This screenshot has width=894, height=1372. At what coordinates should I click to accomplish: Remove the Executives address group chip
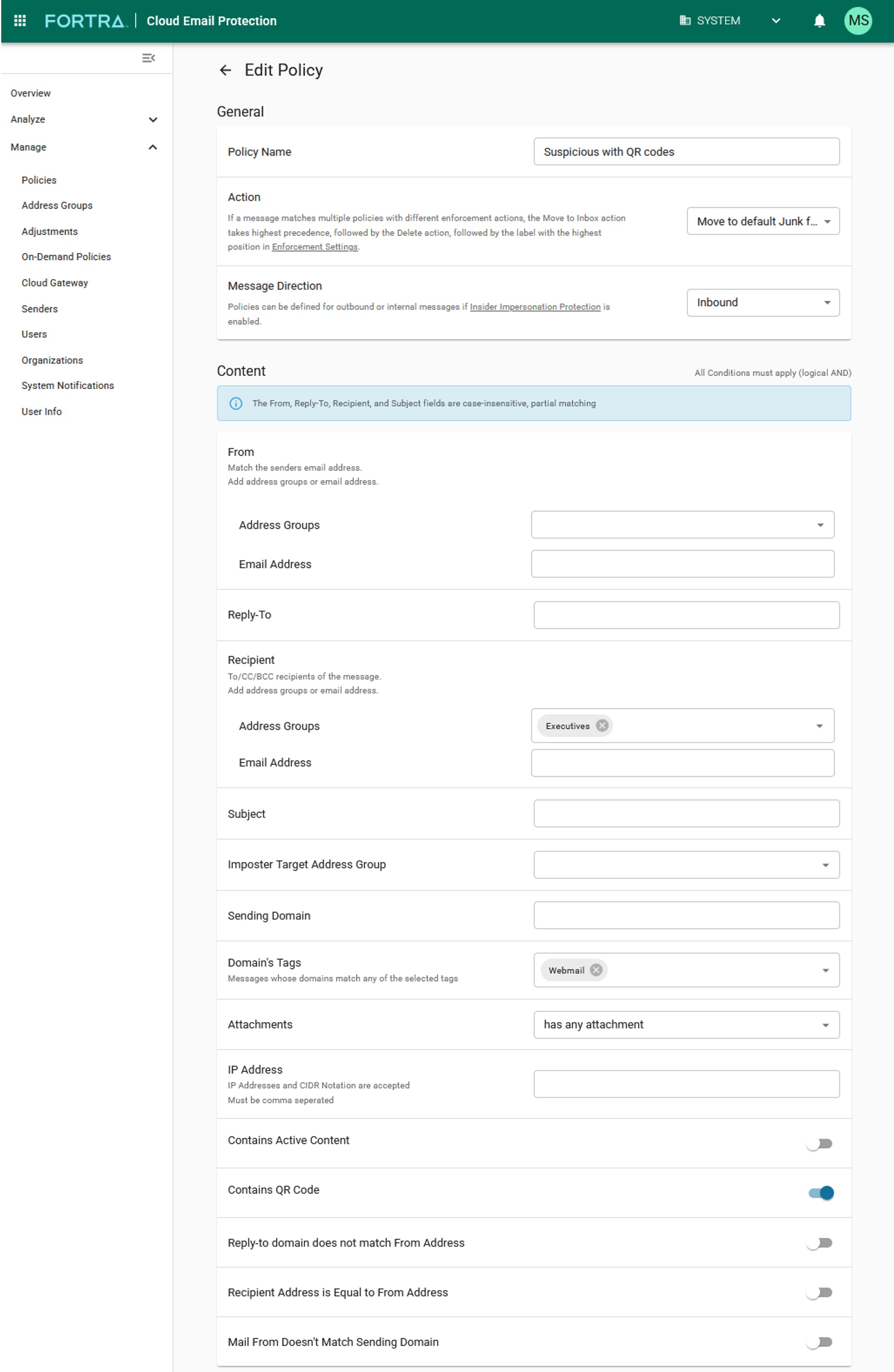tap(602, 725)
